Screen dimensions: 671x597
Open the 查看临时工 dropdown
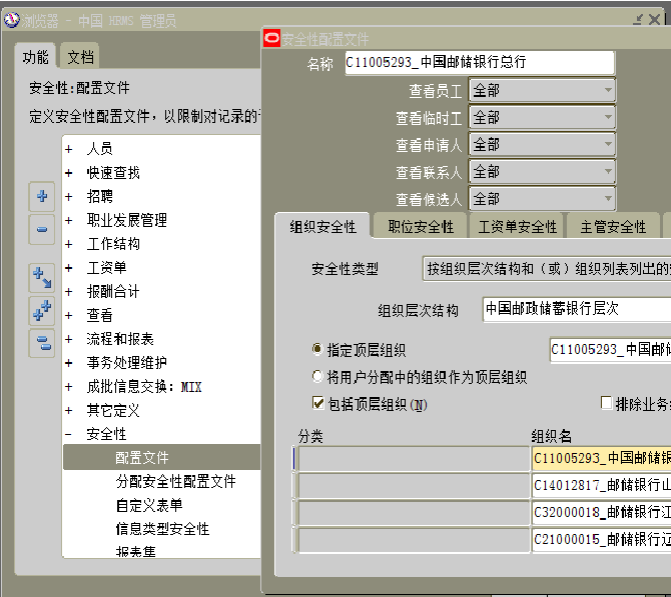(x=542, y=117)
